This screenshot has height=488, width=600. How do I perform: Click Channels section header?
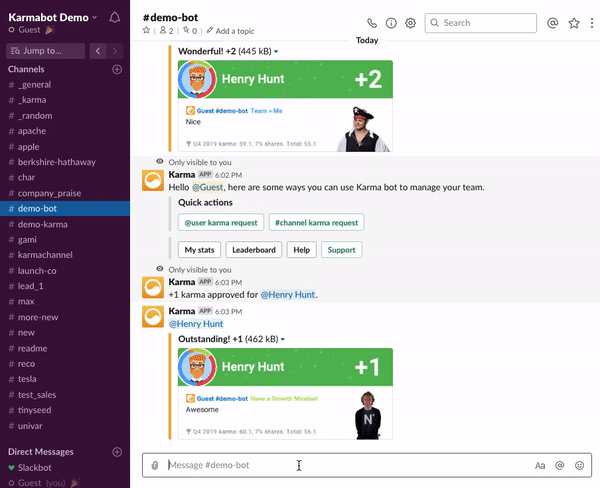pos(26,69)
